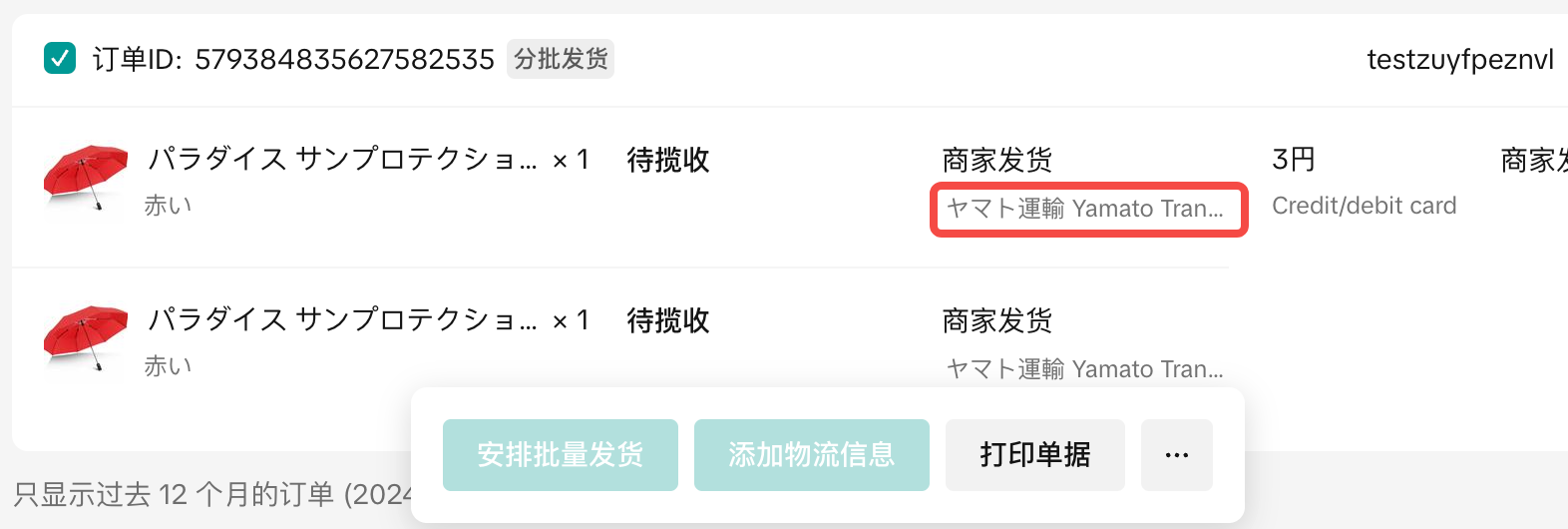Click the 3円 order amount
The height and width of the screenshot is (529, 1568).
pos(1294,160)
